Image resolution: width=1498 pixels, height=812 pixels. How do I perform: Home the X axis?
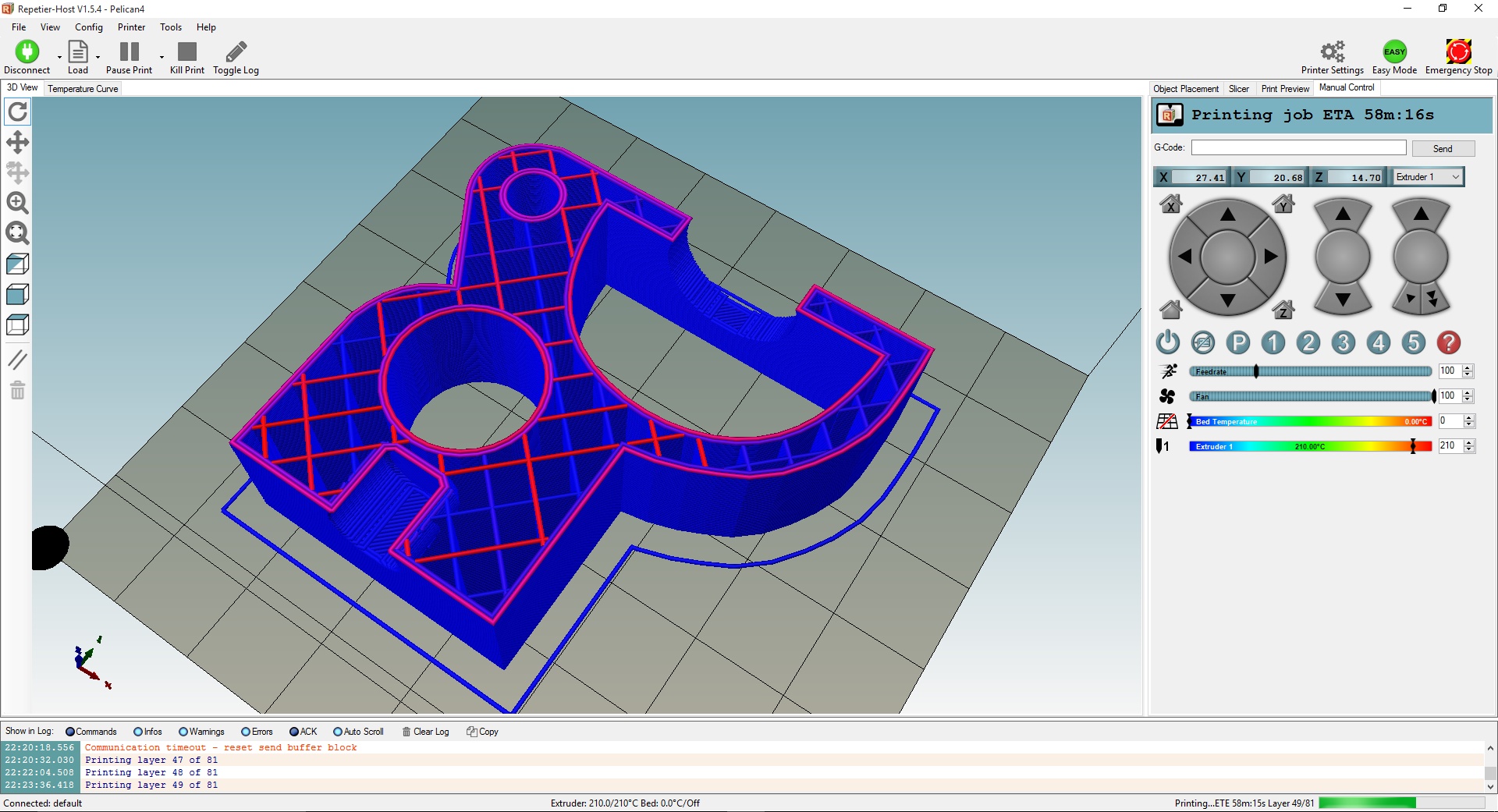point(1170,204)
